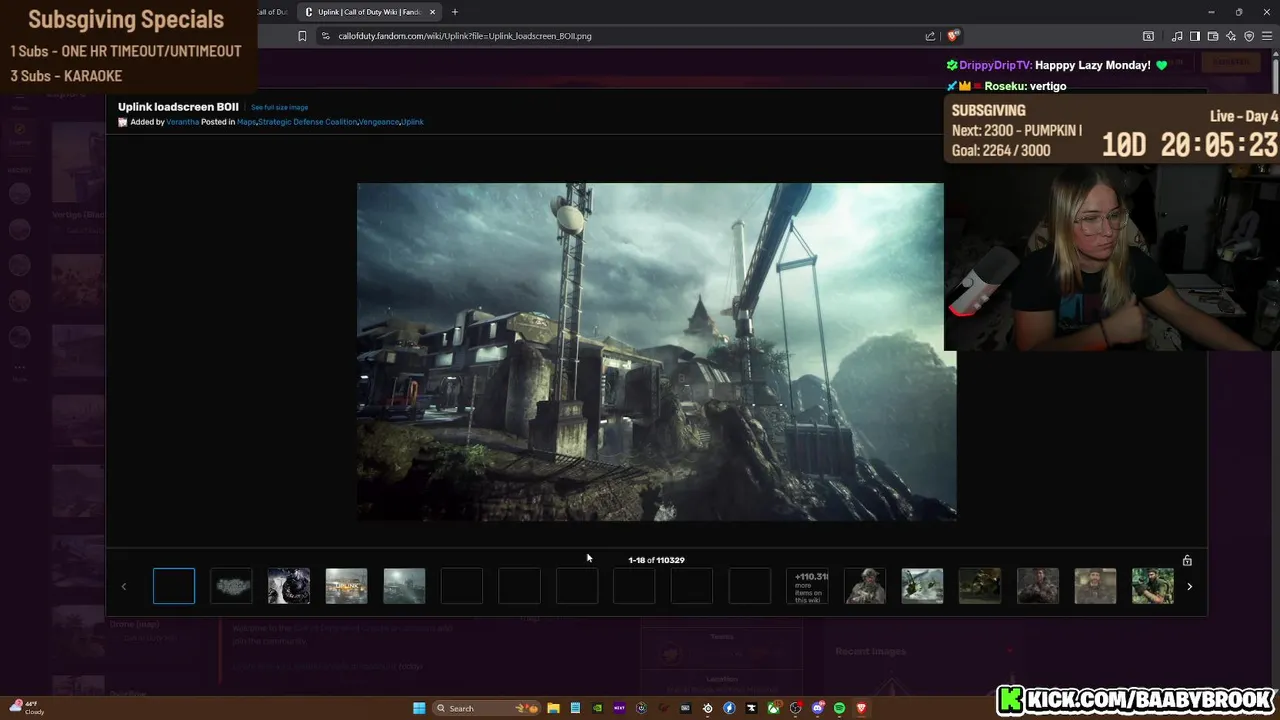Viewport: 1280px width, 720px height.
Task: Open the Xbox app from taskbar
Action: point(773,708)
